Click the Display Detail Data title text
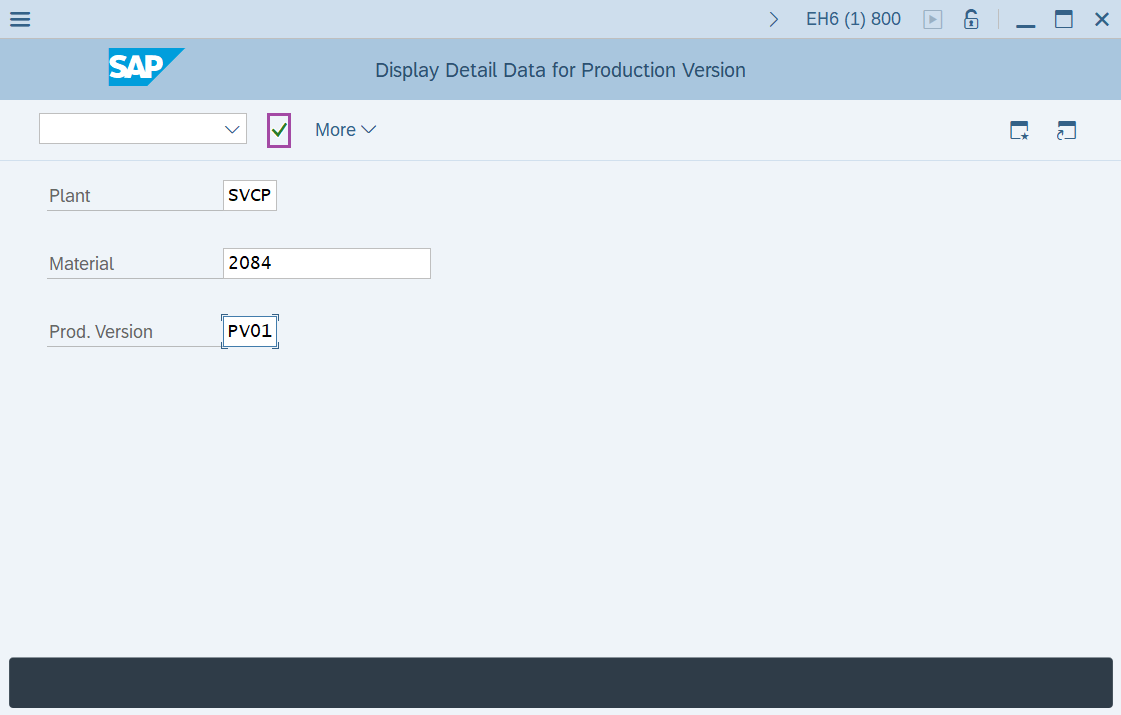The height and width of the screenshot is (715, 1121). [x=560, y=70]
